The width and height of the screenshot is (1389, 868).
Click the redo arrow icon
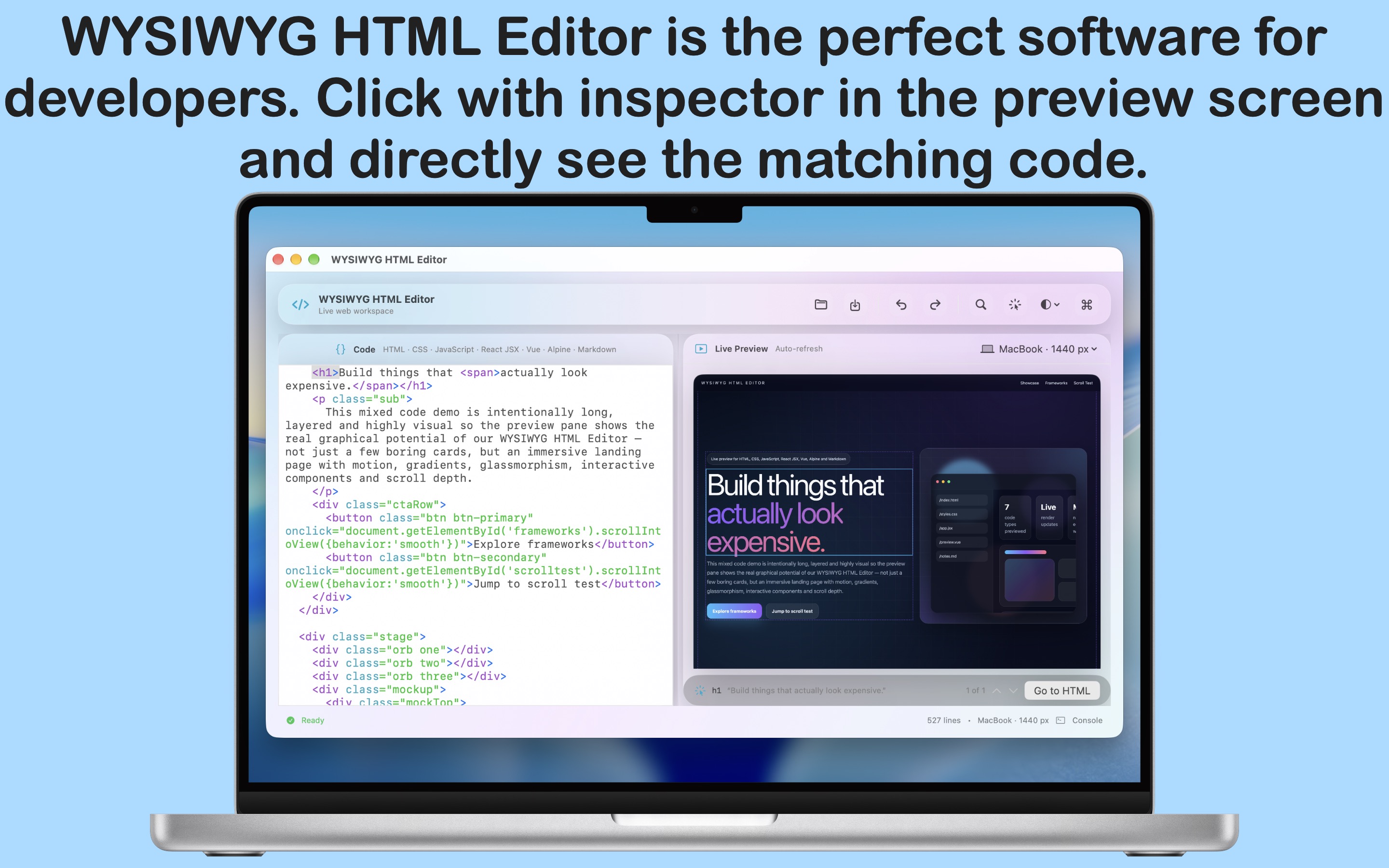935,305
